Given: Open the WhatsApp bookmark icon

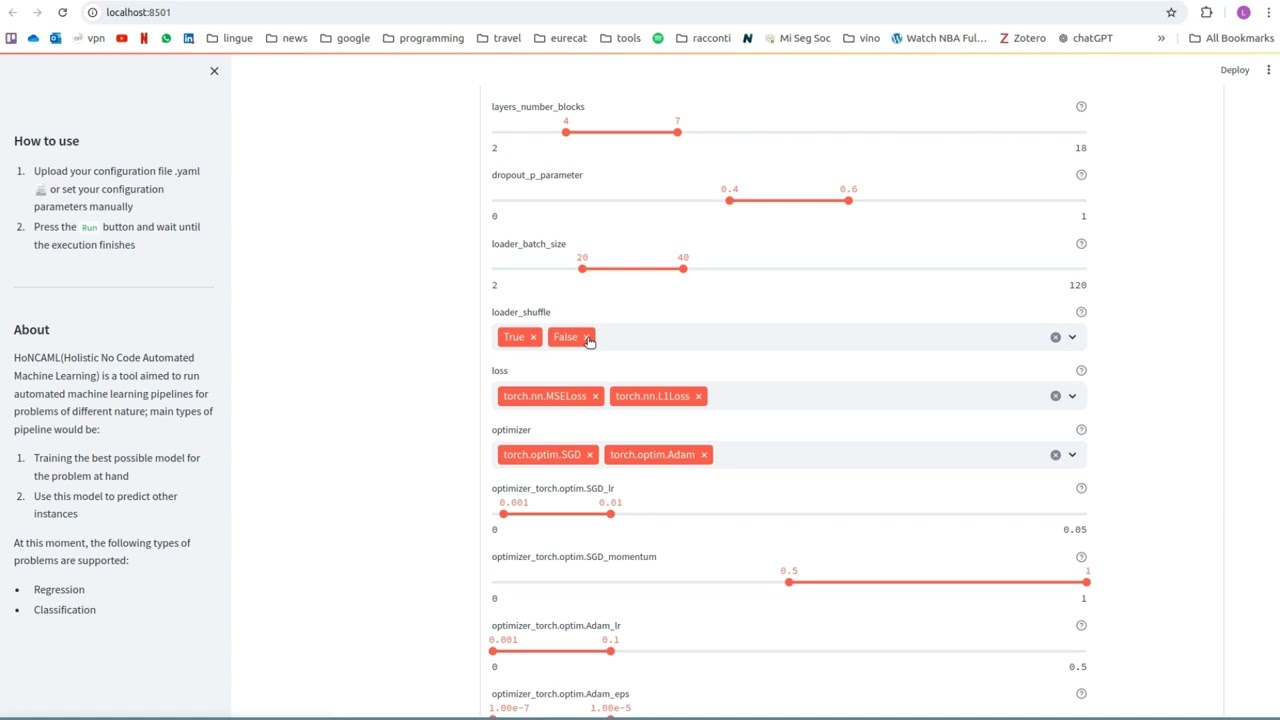Looking at the screenshot, I should pos(166,38).
